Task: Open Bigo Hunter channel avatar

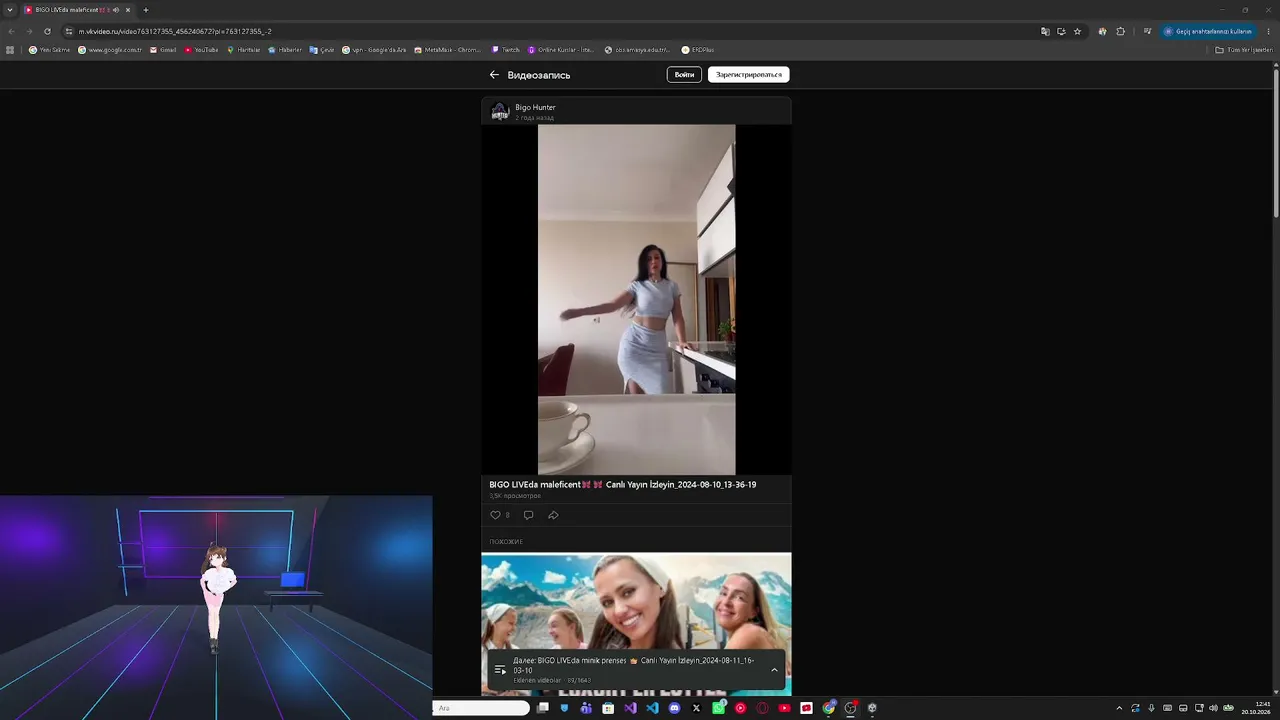Action: point(500,111)
